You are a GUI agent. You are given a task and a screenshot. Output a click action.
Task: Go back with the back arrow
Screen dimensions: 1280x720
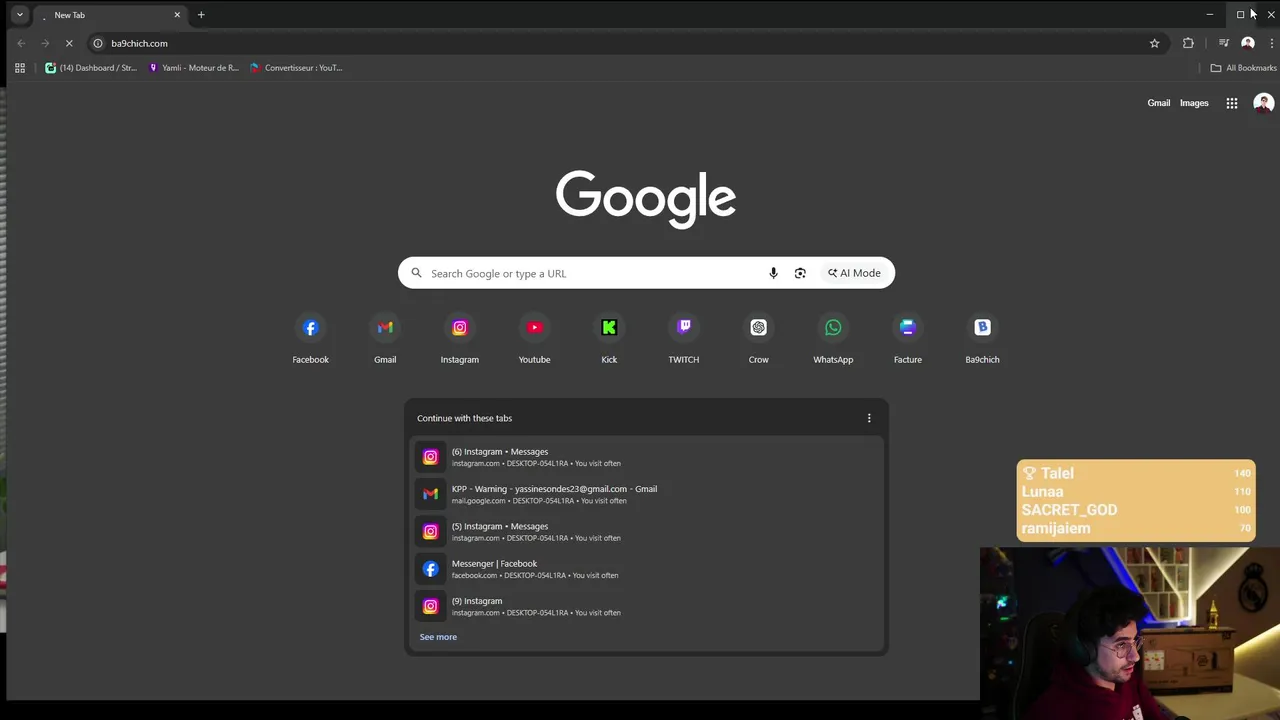(21, 43)
